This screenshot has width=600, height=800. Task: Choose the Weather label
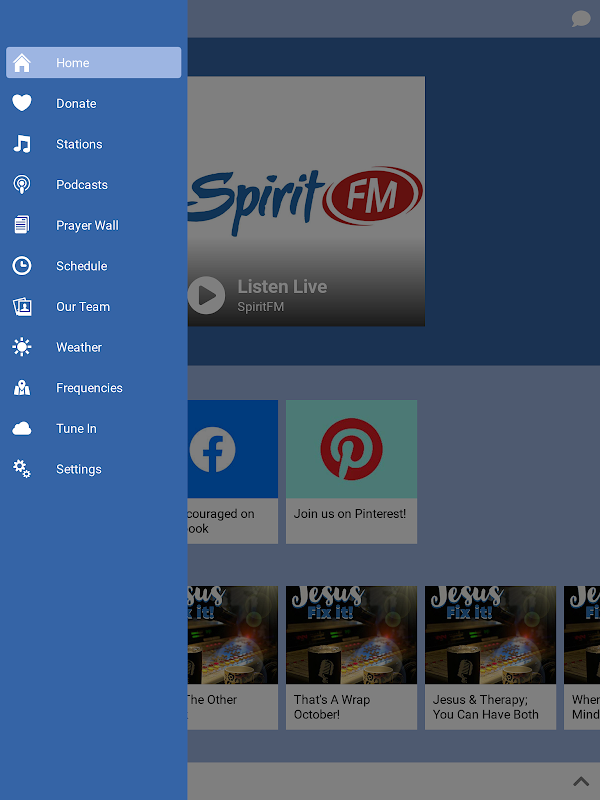[x=79, y=347]
